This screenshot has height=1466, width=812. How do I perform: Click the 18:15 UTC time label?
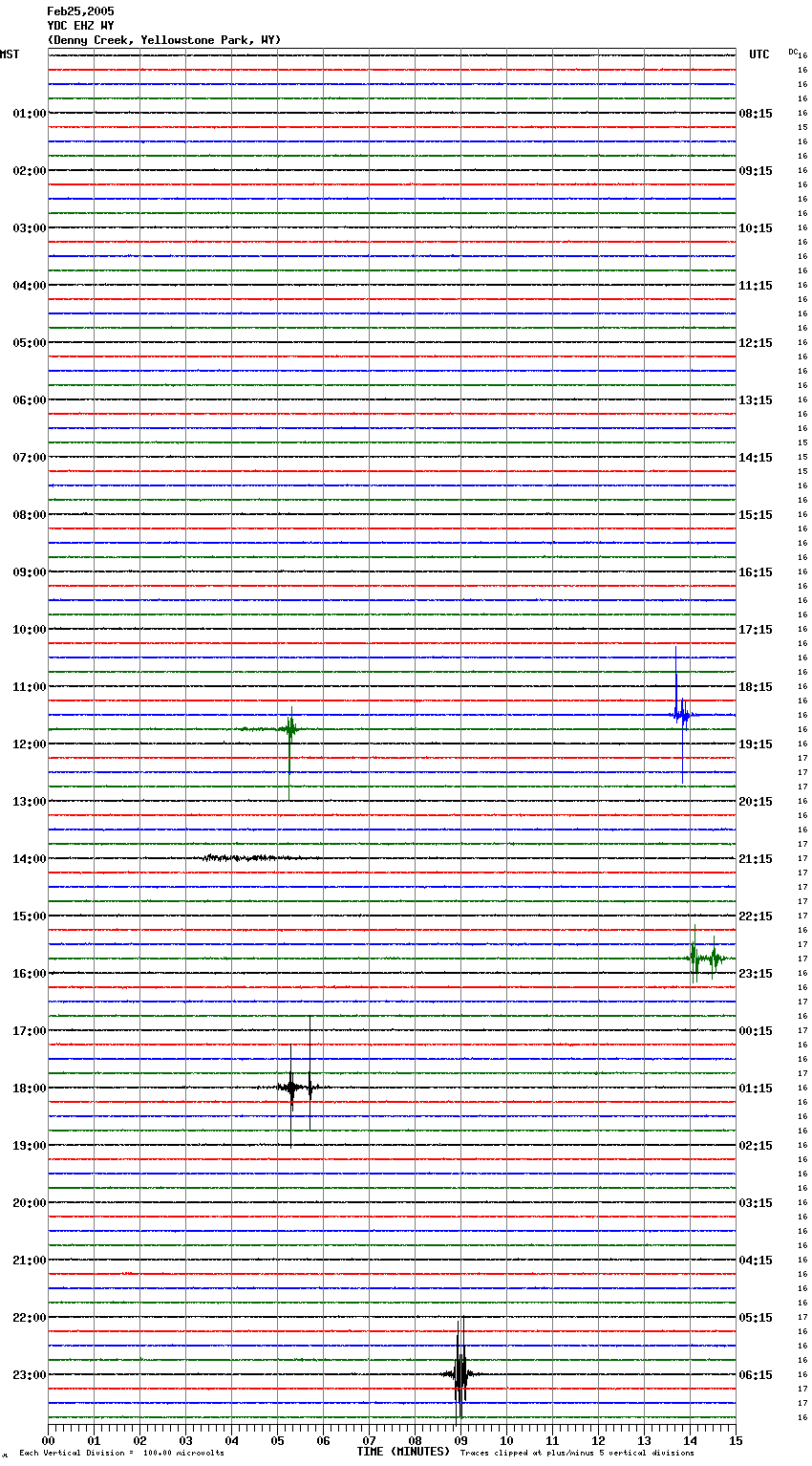click(756, 687)
